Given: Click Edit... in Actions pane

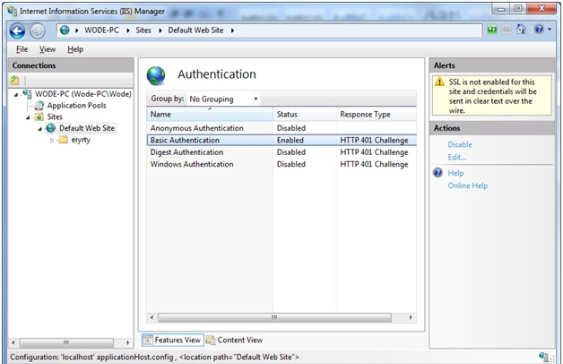Looking at the screenshot, I should tap(457, 157).
